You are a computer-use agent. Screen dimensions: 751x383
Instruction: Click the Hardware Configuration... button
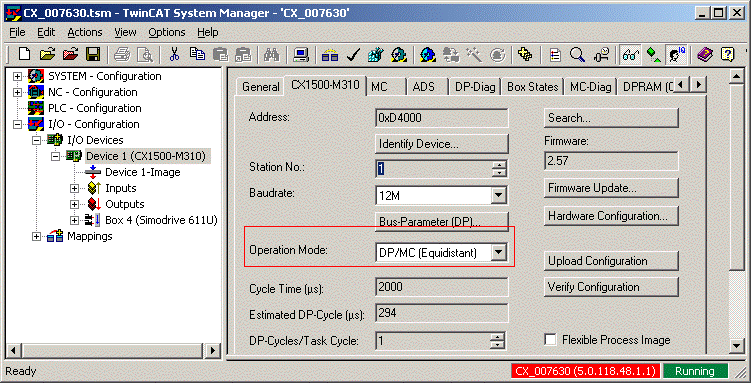click(611, 216)
